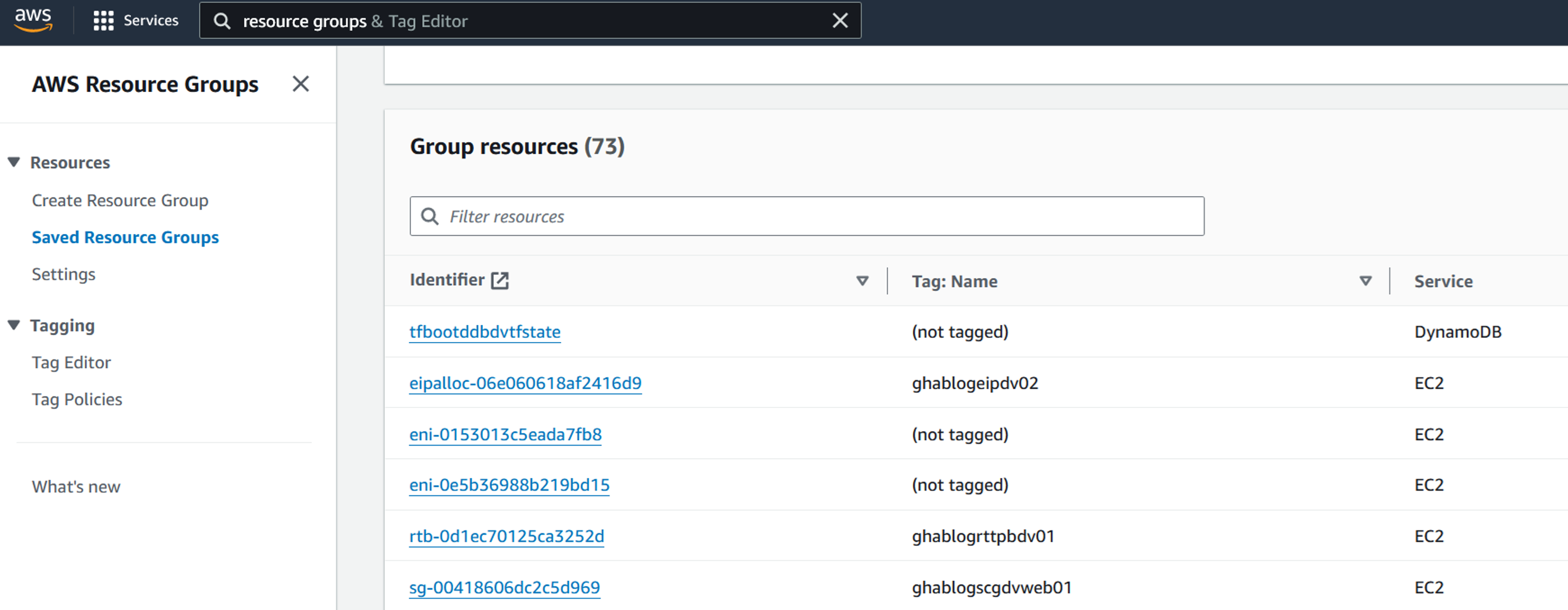Collapse the Resources section

click(14, 162)
